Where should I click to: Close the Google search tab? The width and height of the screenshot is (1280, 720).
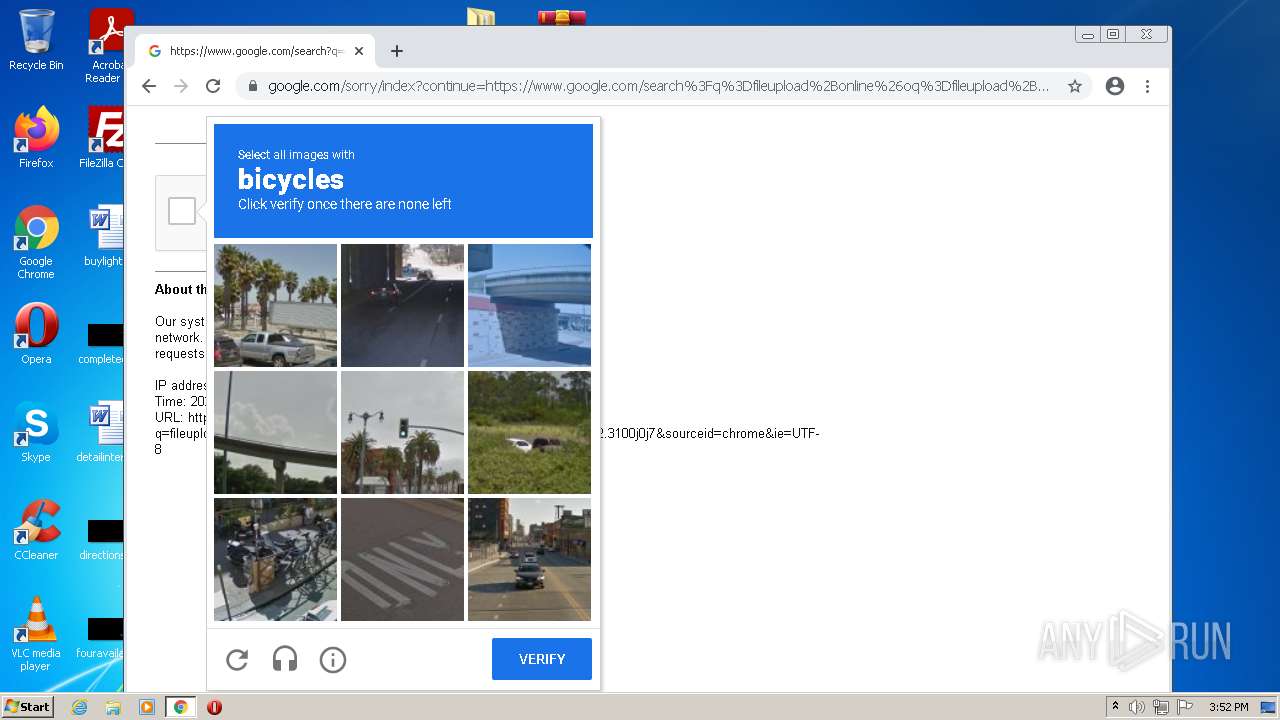pyautogui.click(x=359, y=51)
